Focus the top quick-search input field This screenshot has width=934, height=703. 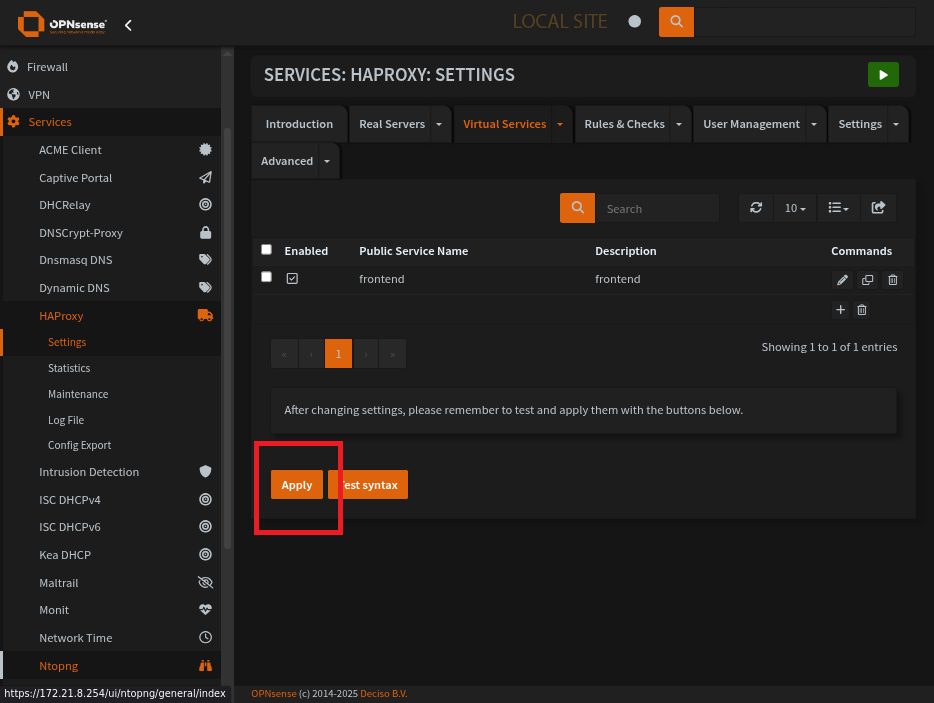[x=804, y=22]
